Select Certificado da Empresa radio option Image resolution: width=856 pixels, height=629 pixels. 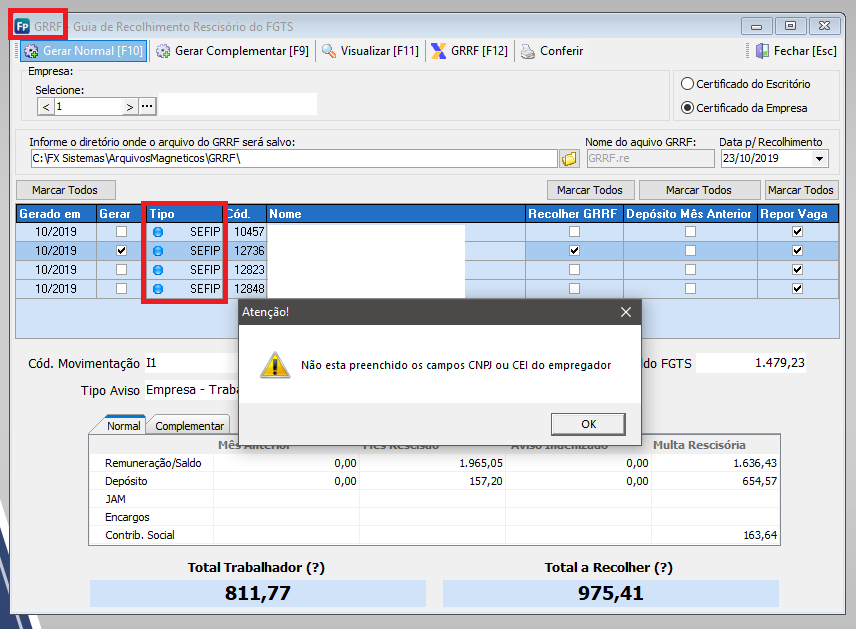click(687, 108)
